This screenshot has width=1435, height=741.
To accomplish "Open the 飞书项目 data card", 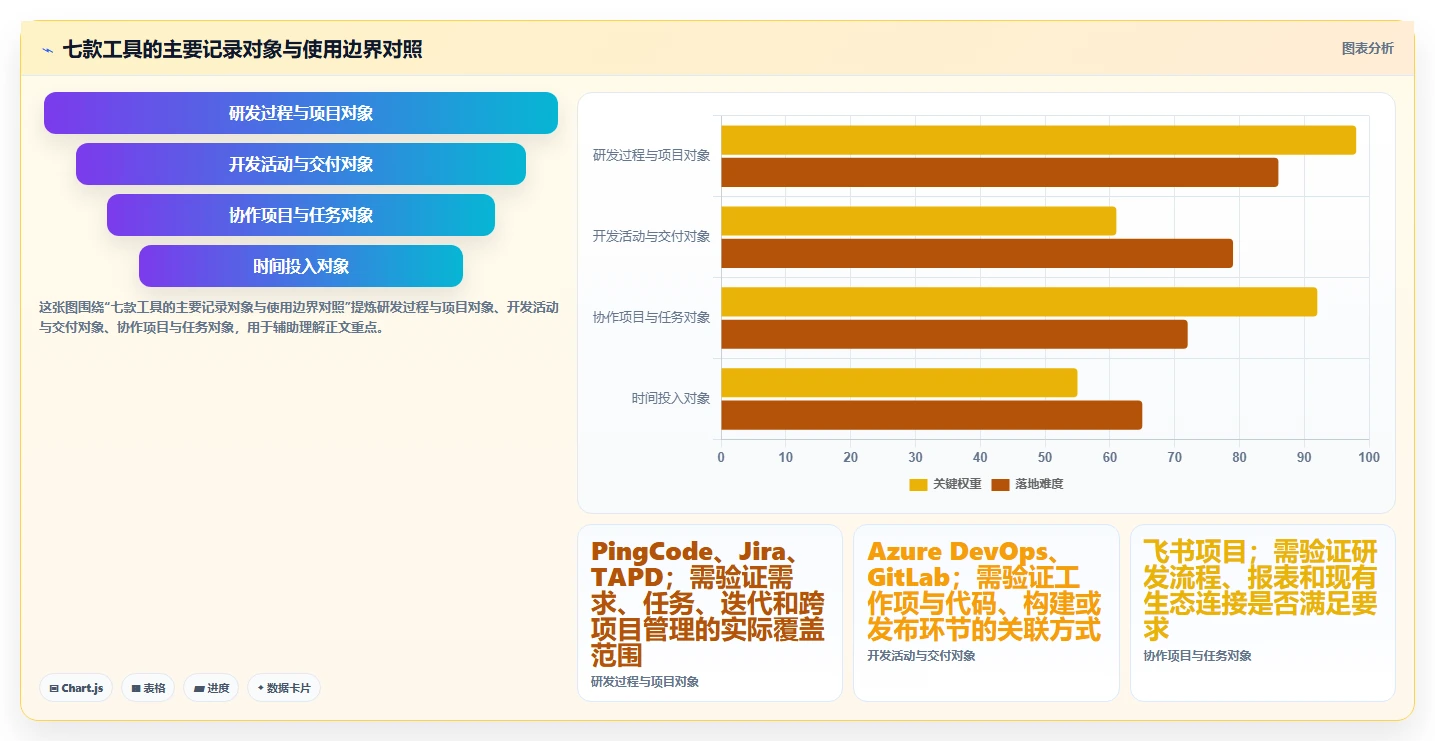I will (1262, 613).
